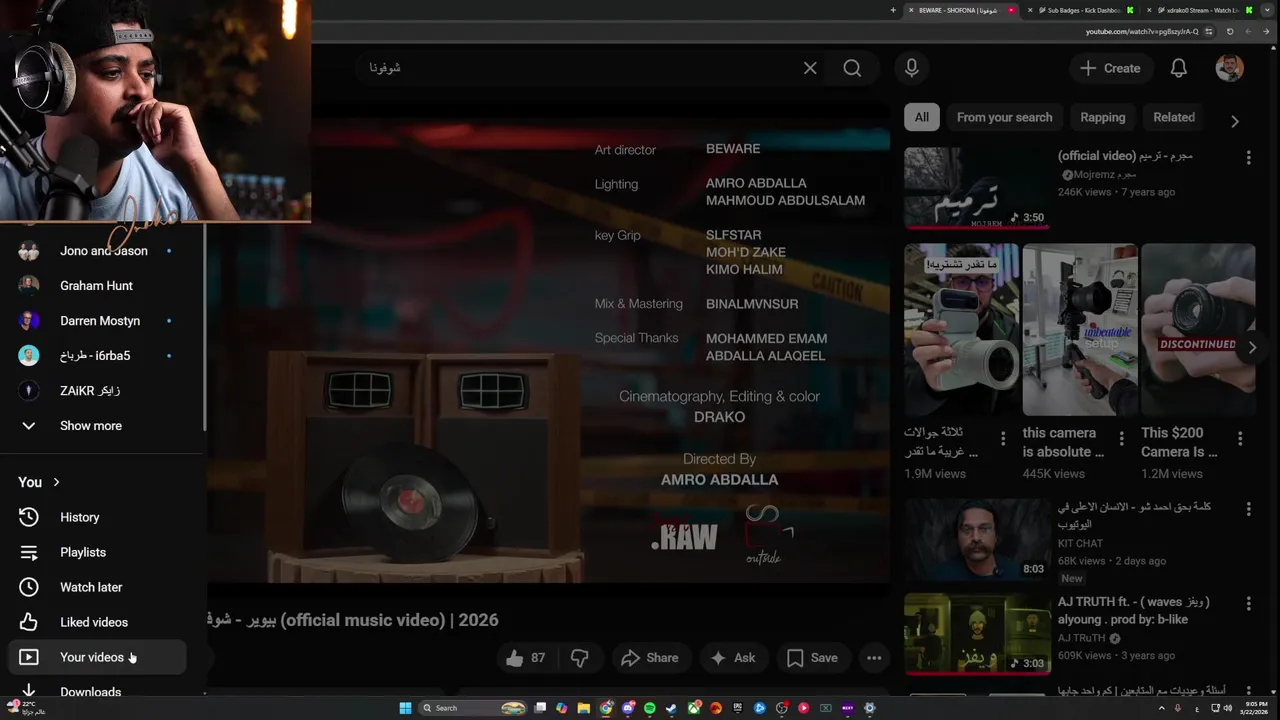Expand subscriptions with Show more
Viewport: 1280px width, 720px height.
(90, 426)
